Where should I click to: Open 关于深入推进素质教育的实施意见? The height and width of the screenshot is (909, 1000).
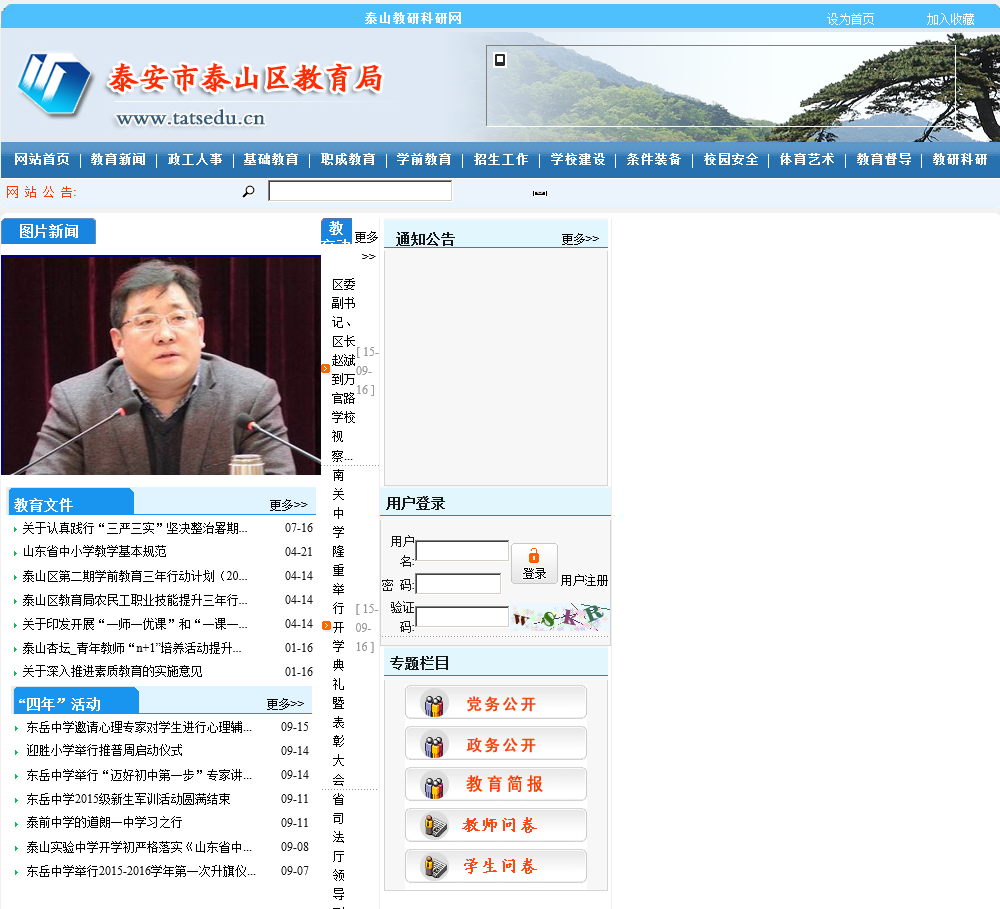112,671
